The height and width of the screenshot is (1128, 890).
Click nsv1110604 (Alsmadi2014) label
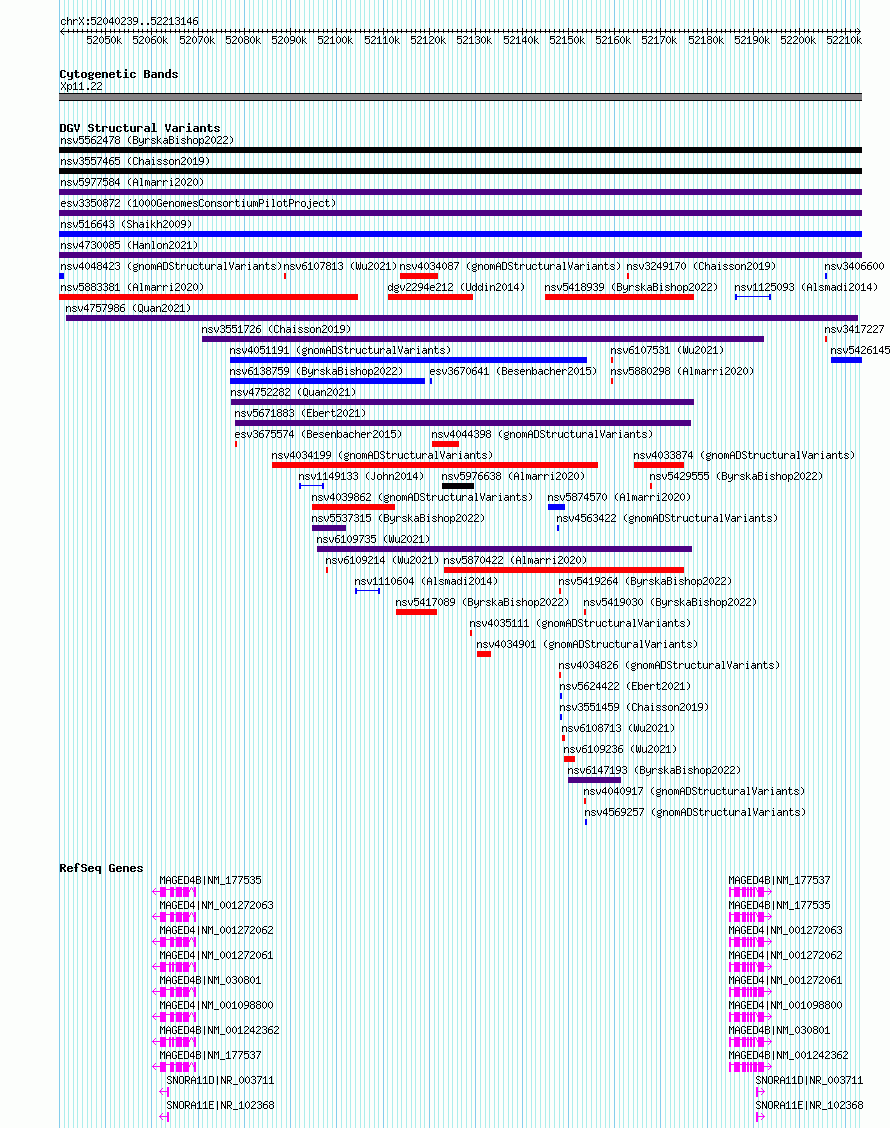(x=426, y=581)
